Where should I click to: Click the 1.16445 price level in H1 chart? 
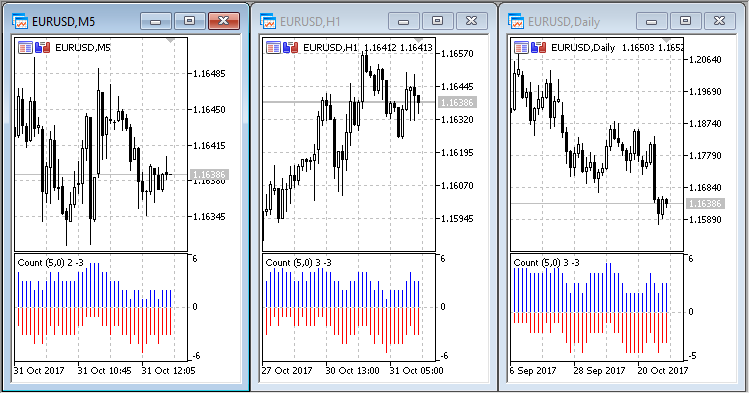(457, 87)
